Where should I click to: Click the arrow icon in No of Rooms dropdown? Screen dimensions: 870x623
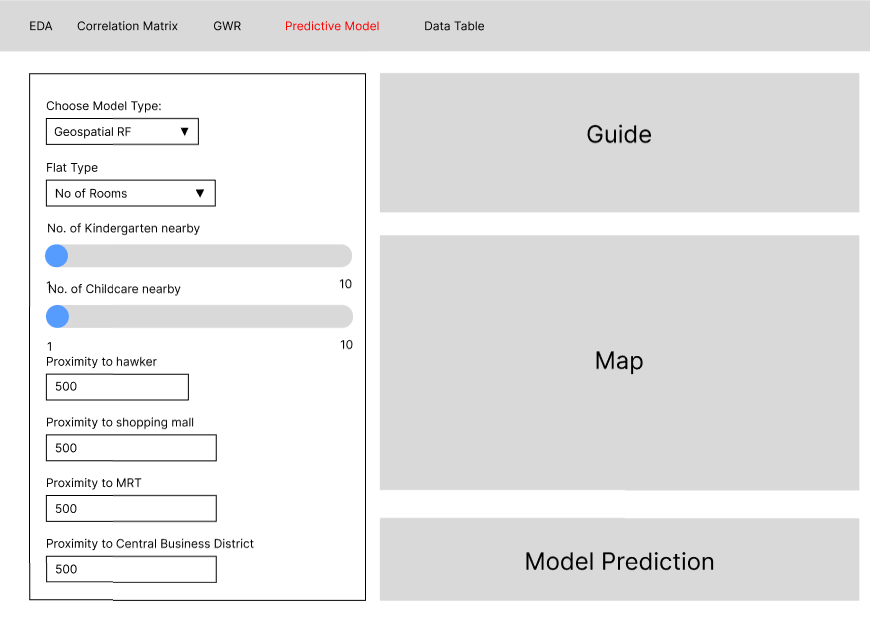(x=200, y=193)
